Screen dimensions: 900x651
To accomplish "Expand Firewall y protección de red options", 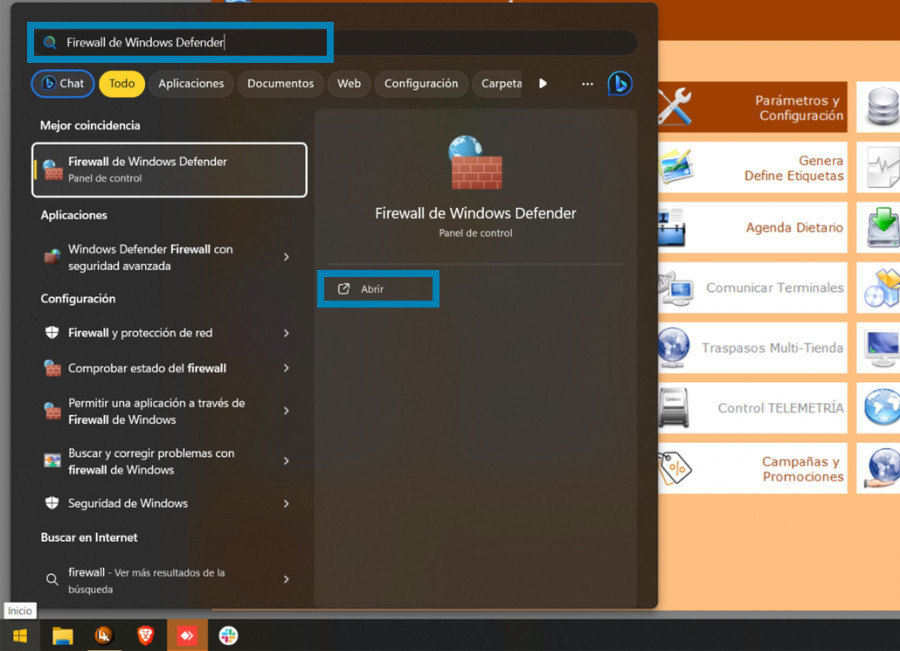I will coord(286,333).
